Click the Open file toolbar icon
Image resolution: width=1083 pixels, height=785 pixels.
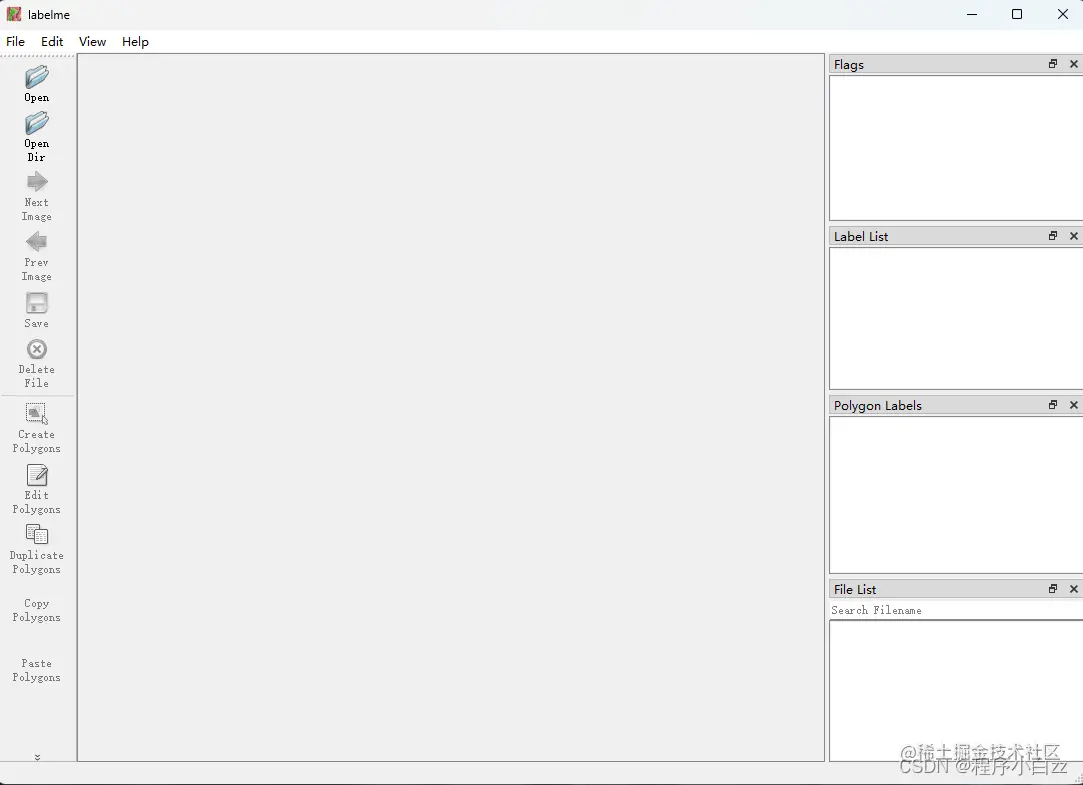click(37, 77)
